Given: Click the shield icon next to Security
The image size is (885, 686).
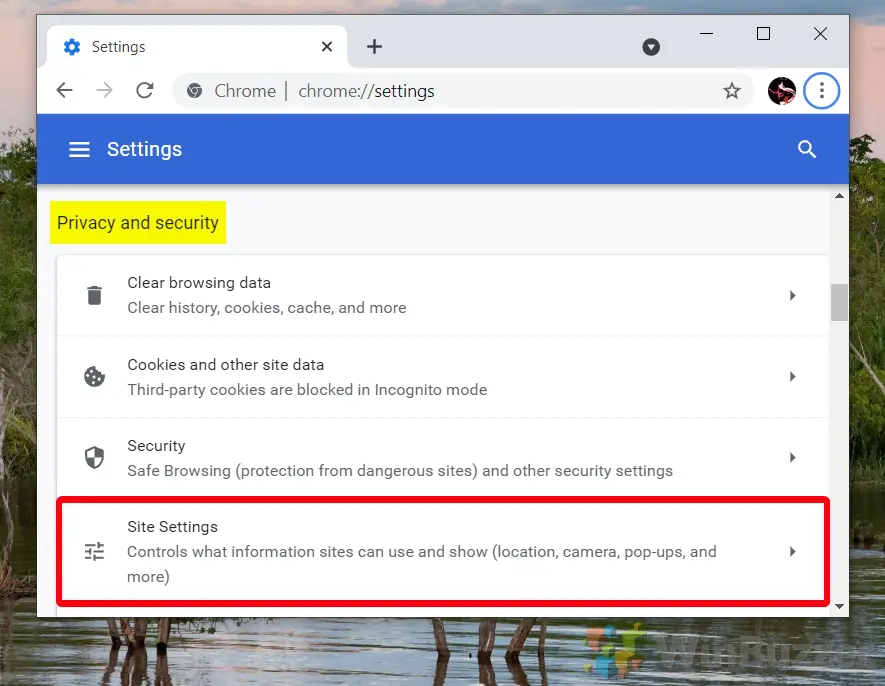Looking at the screenshot, I should (94, 458).
